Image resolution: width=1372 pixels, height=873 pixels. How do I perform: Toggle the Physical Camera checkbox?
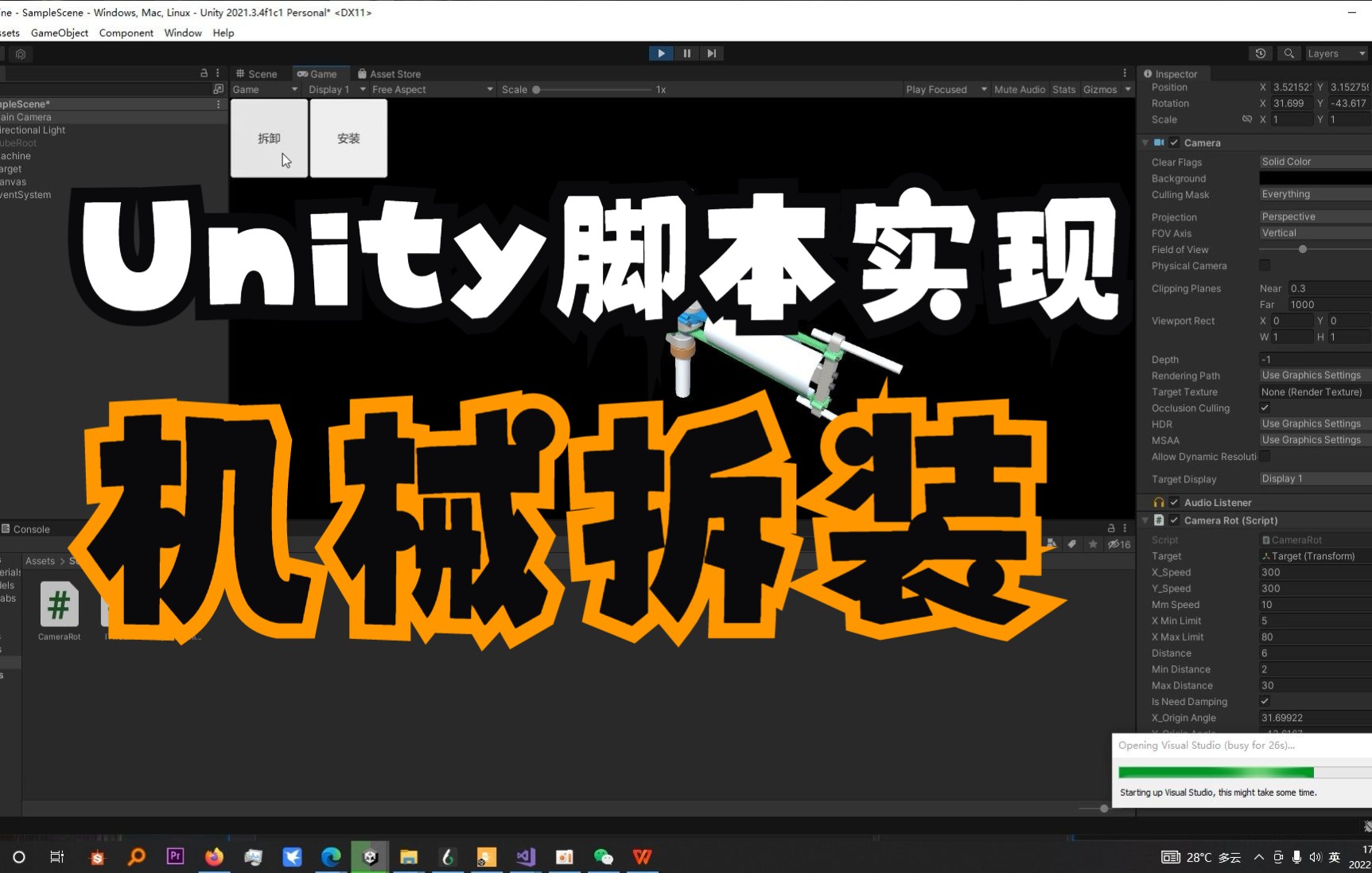point(1265,265)
